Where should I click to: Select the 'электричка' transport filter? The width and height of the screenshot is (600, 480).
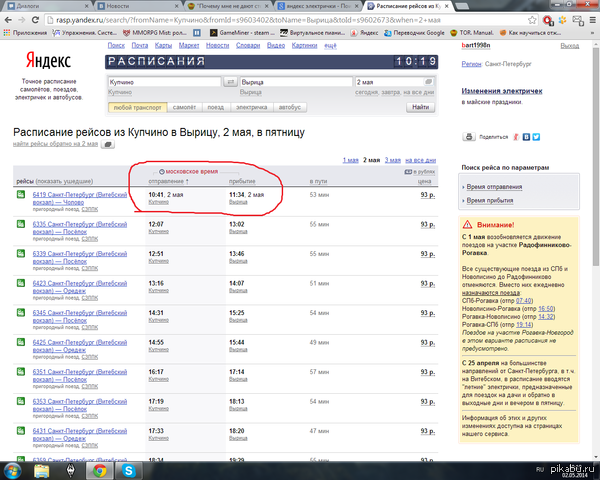[251, 106]
